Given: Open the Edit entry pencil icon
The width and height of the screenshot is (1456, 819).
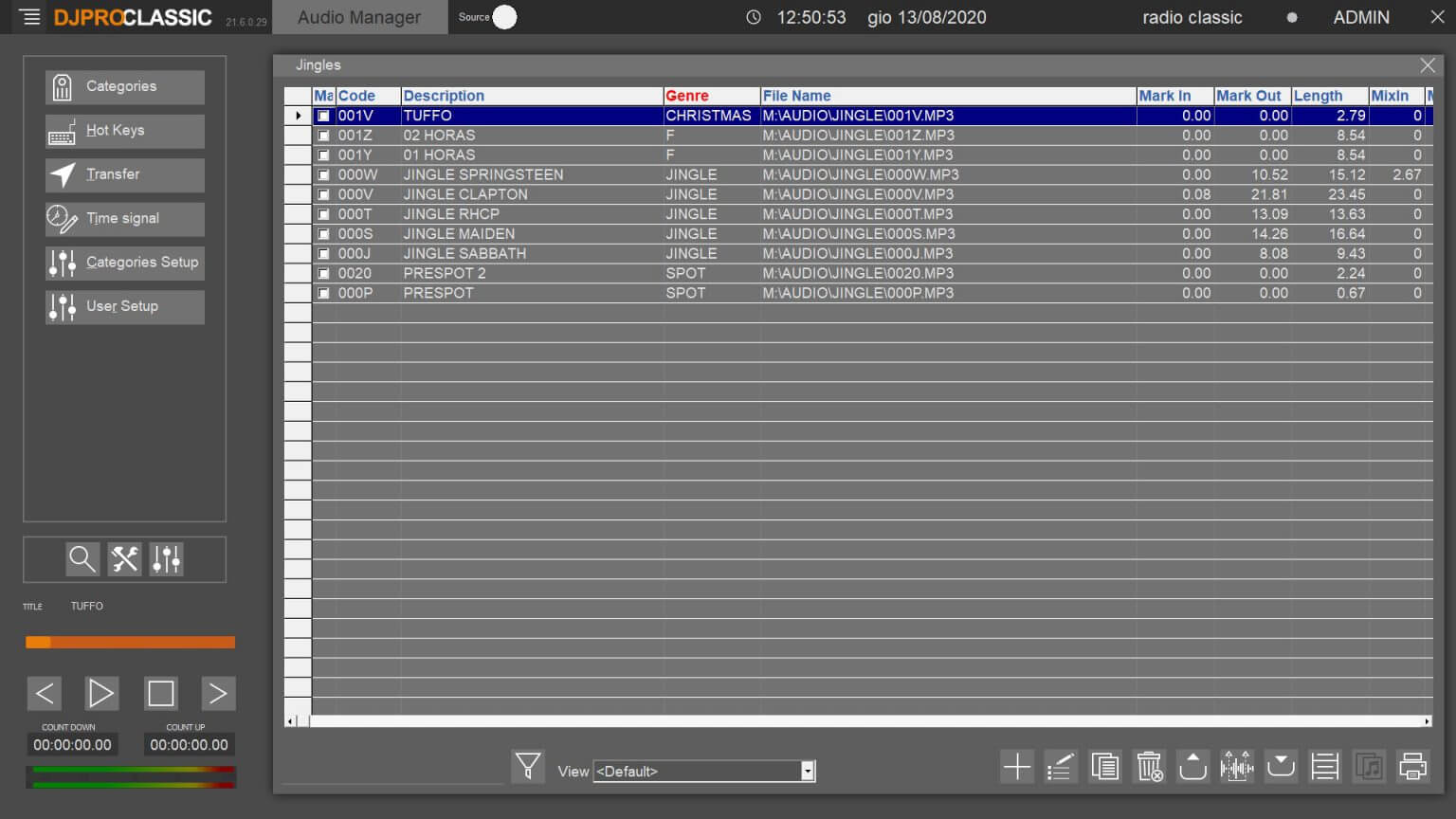Looking at the screenshot, I should 1060,766.
